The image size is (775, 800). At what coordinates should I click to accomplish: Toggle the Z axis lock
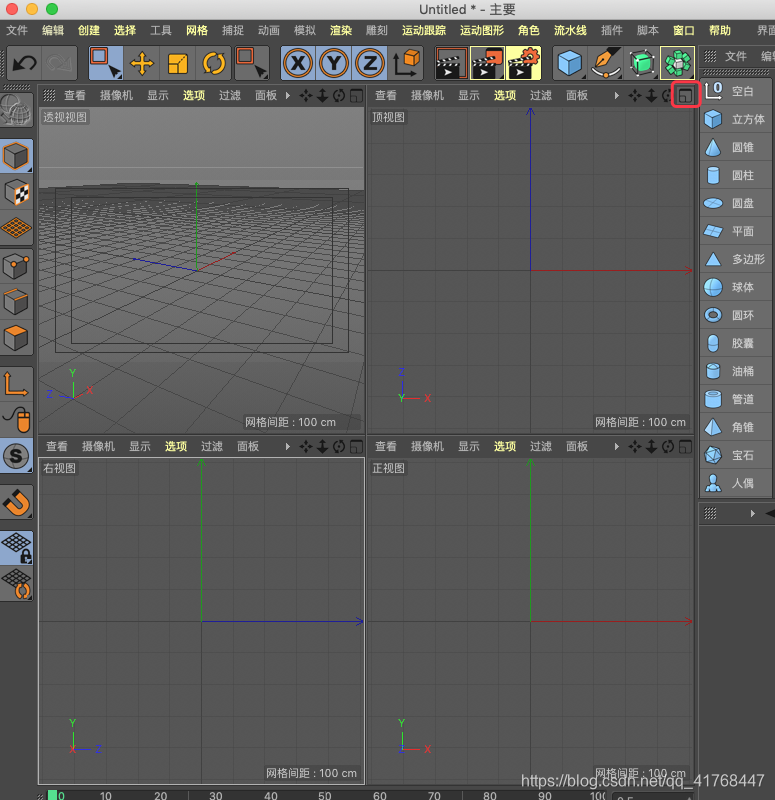coord(369,63)
